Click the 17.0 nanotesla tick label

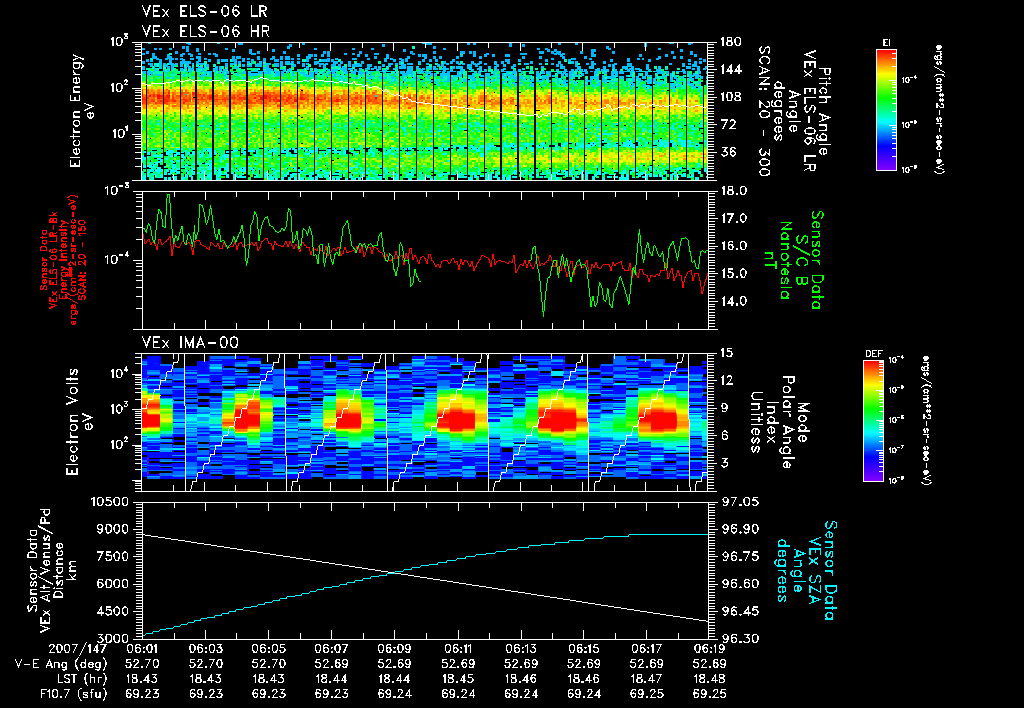coord(734,218)
